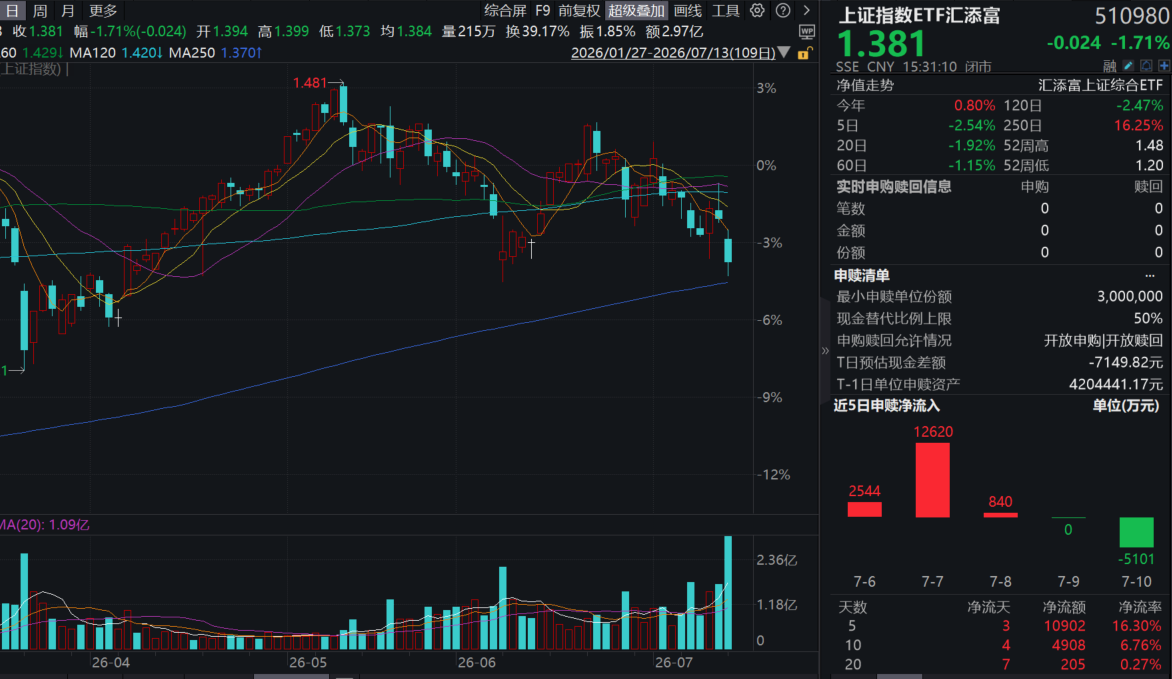Switch to the 月 monthly chart tab
The width and height of the screenshot is (1172, 679).
click(68, 10)
